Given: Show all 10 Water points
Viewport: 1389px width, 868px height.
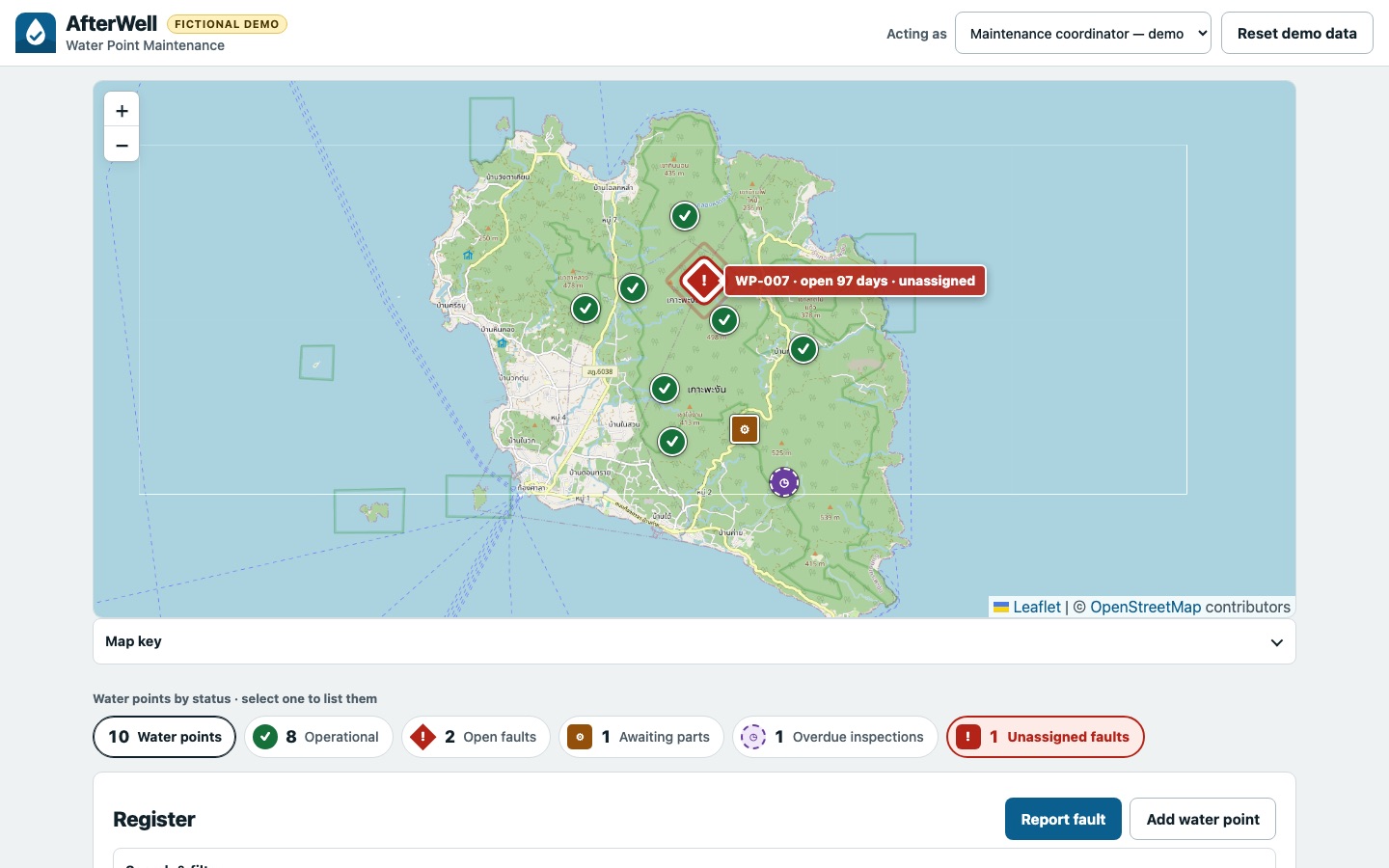Looking at the screenshot, I should tap(165, 737).
